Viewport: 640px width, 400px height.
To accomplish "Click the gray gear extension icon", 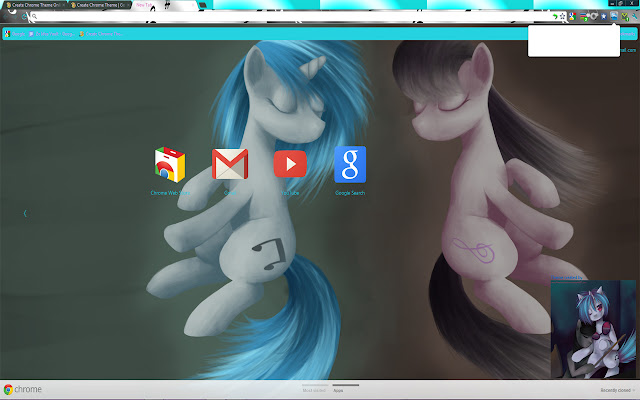I will 593,16.
